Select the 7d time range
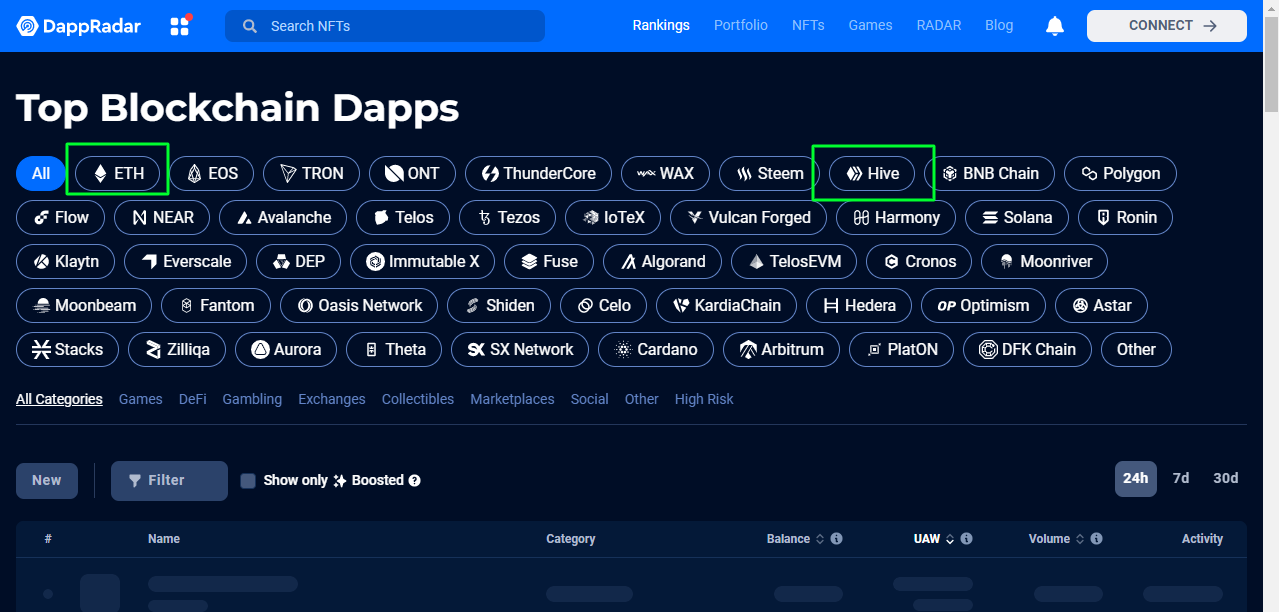Image resolution: width=1279 pixels, height=612 pixels. point(1181,478)
